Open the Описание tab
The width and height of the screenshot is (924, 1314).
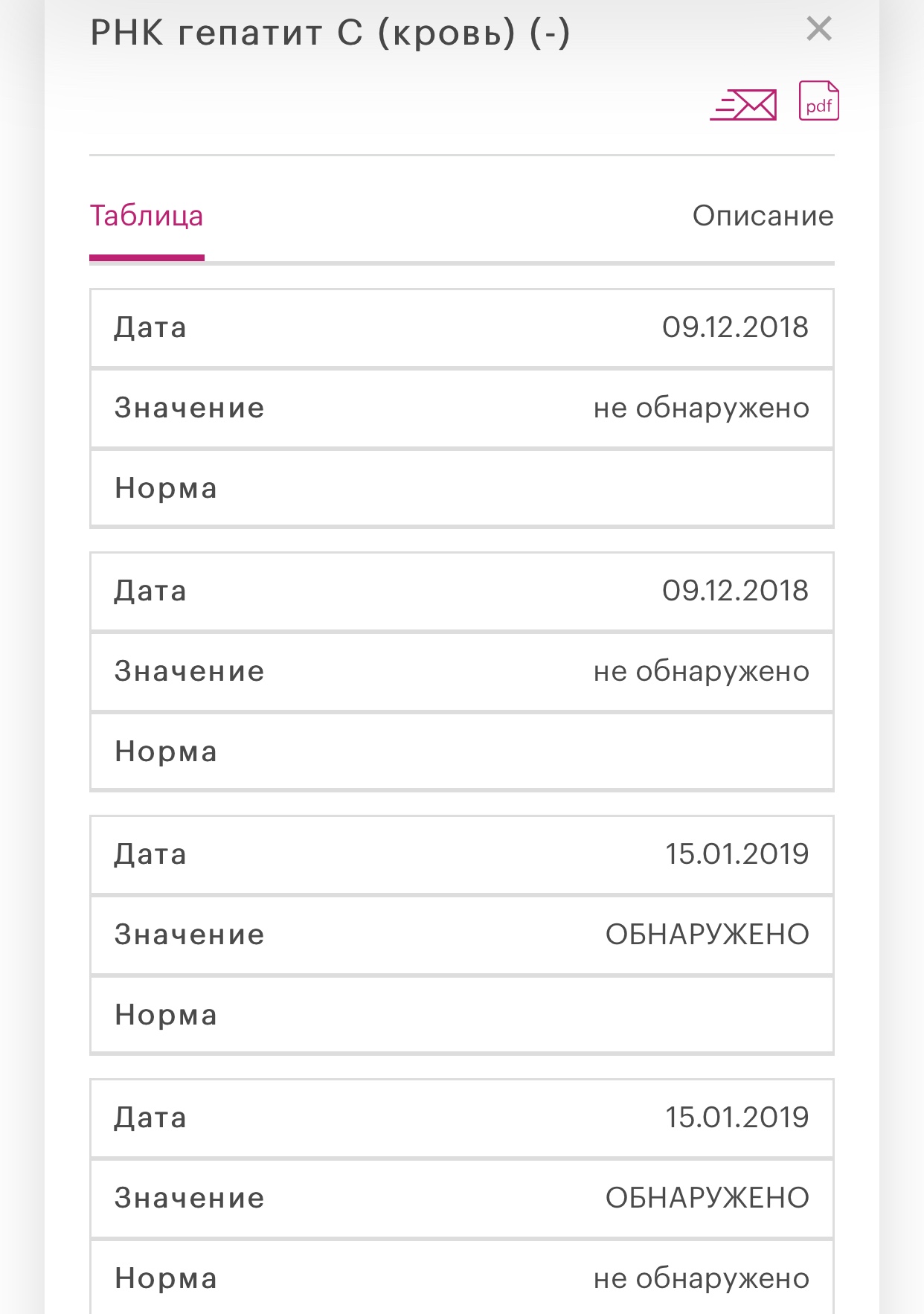pos(763,217)
